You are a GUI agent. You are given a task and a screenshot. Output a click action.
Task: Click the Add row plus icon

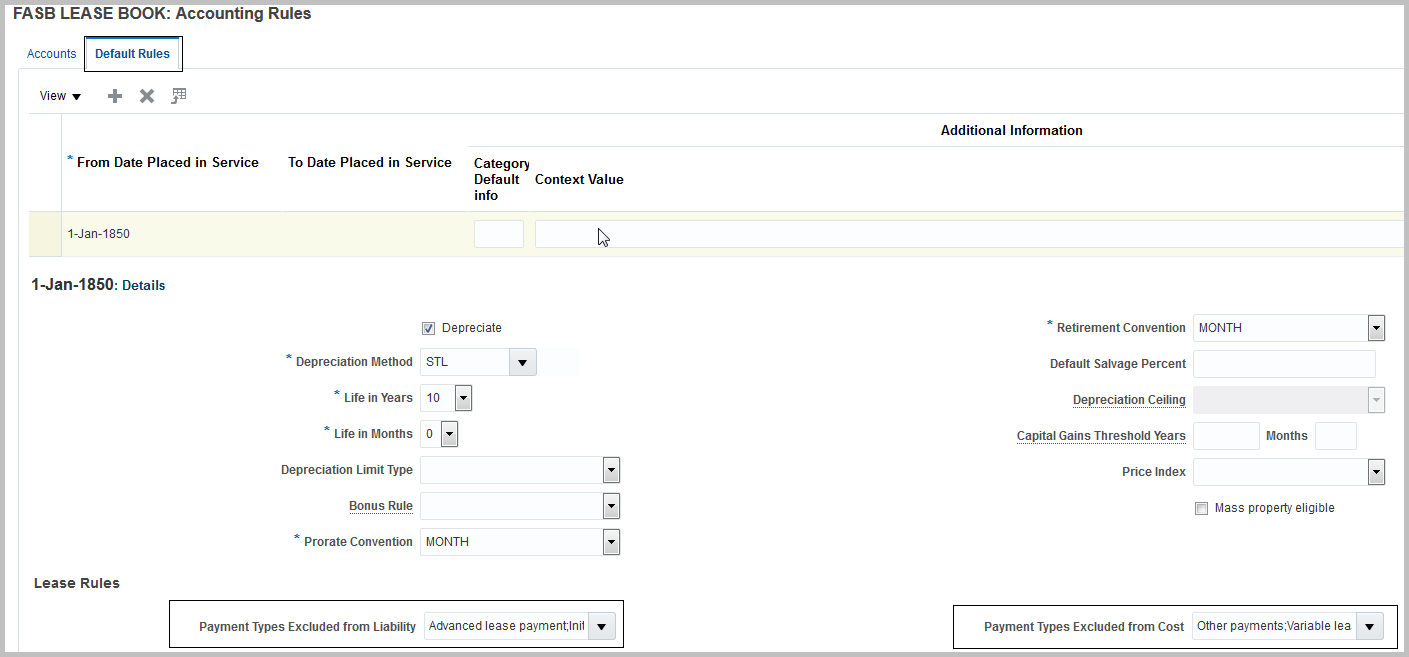click(115, 96)
